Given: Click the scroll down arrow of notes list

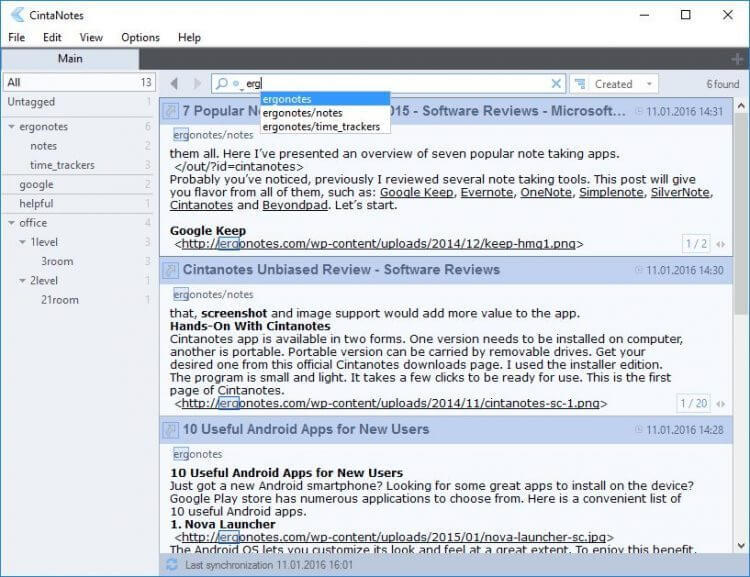Looking at the screenshot, I should pos(741,545).
